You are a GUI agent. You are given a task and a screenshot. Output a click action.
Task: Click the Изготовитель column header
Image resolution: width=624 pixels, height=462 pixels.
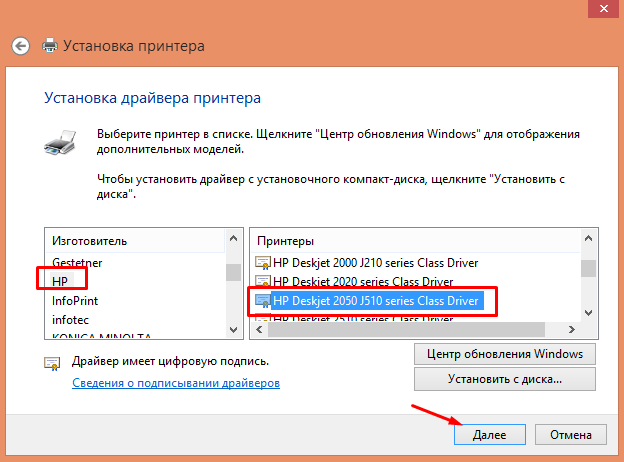[x=135, y=241]
